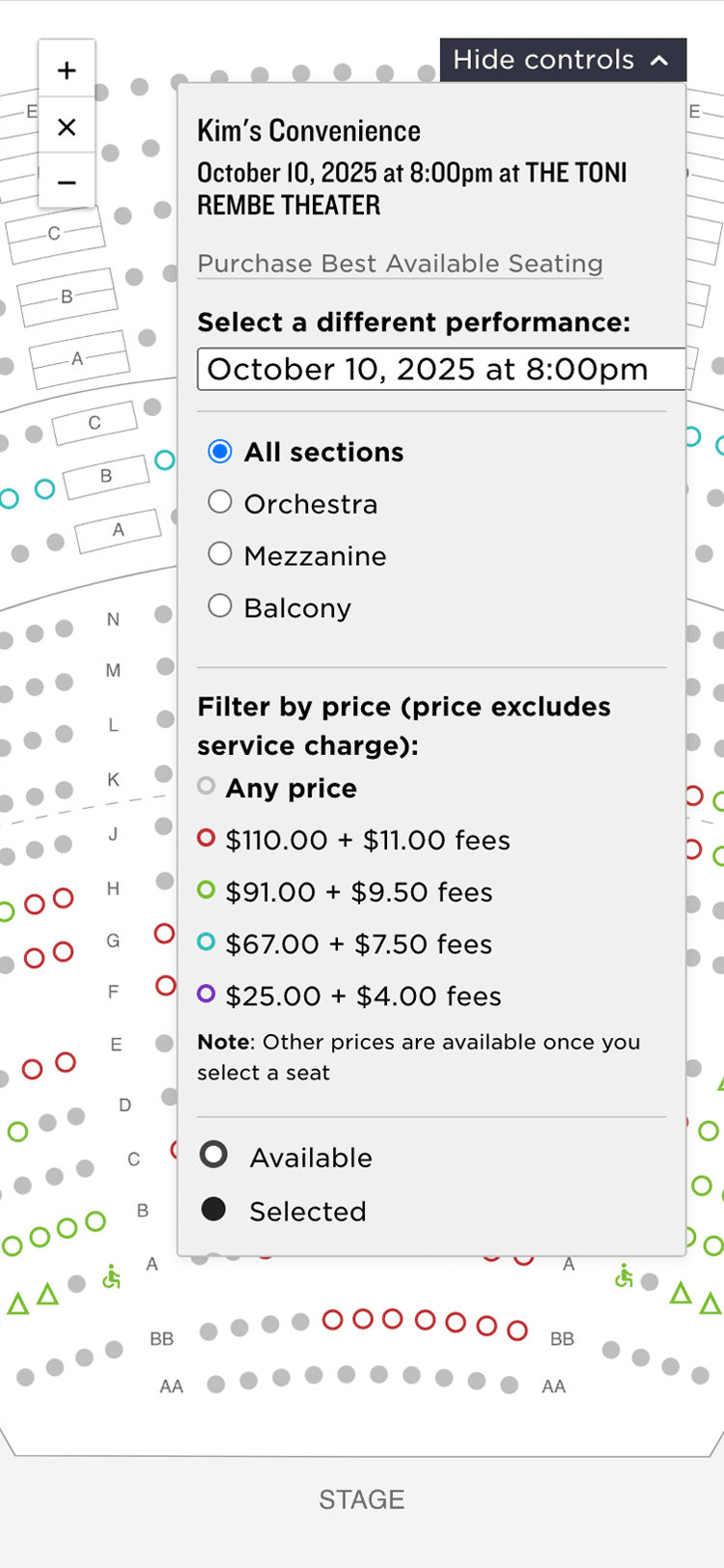Select the All sections radio button
This screenshot has height=1568, width=724.
click(x=220, y=451)
